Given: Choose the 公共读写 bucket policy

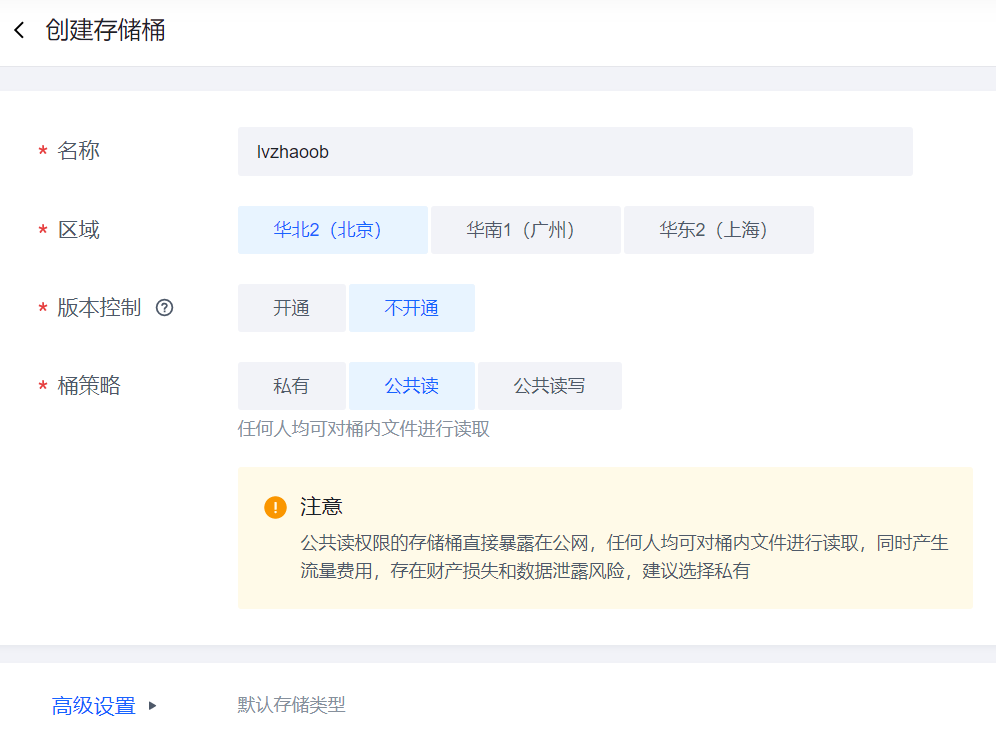Looking at the screenshot, I should tap(549, 386).
